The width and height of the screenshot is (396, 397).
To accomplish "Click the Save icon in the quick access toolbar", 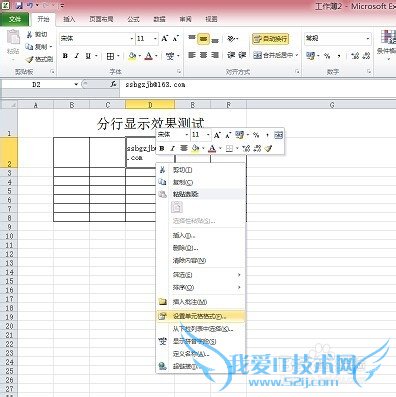I will (19, 5).
